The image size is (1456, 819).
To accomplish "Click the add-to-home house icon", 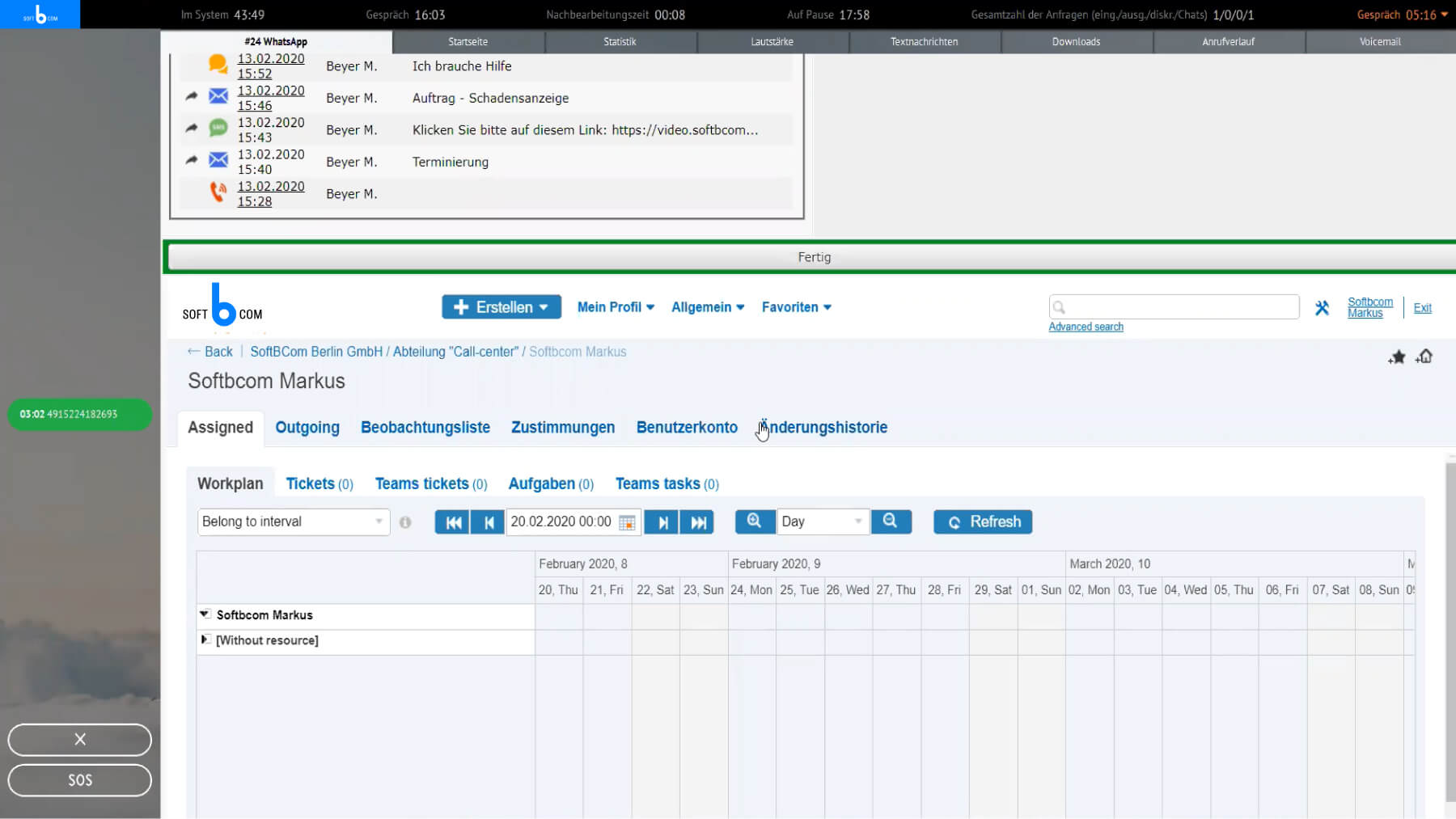I will [x=1424, y=357].
